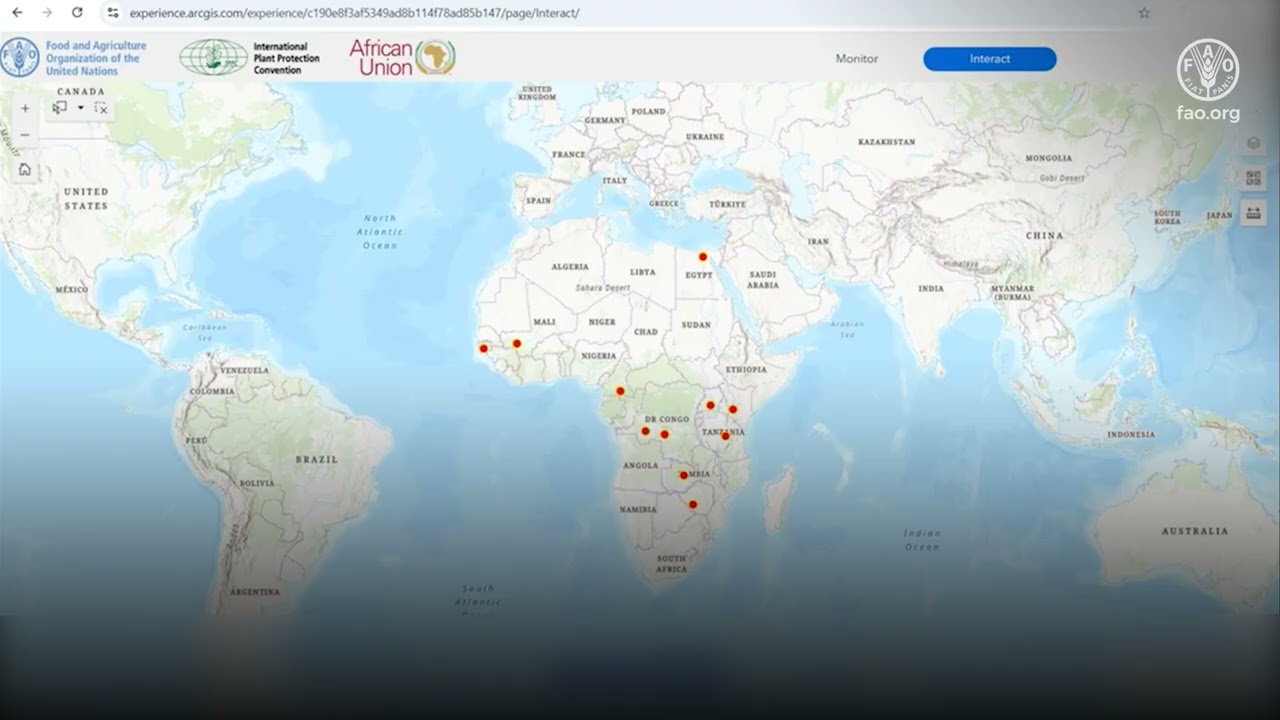Click the browser address bar URL
Viewport: 1280px width, 720px height.
(x=354, y=13)
